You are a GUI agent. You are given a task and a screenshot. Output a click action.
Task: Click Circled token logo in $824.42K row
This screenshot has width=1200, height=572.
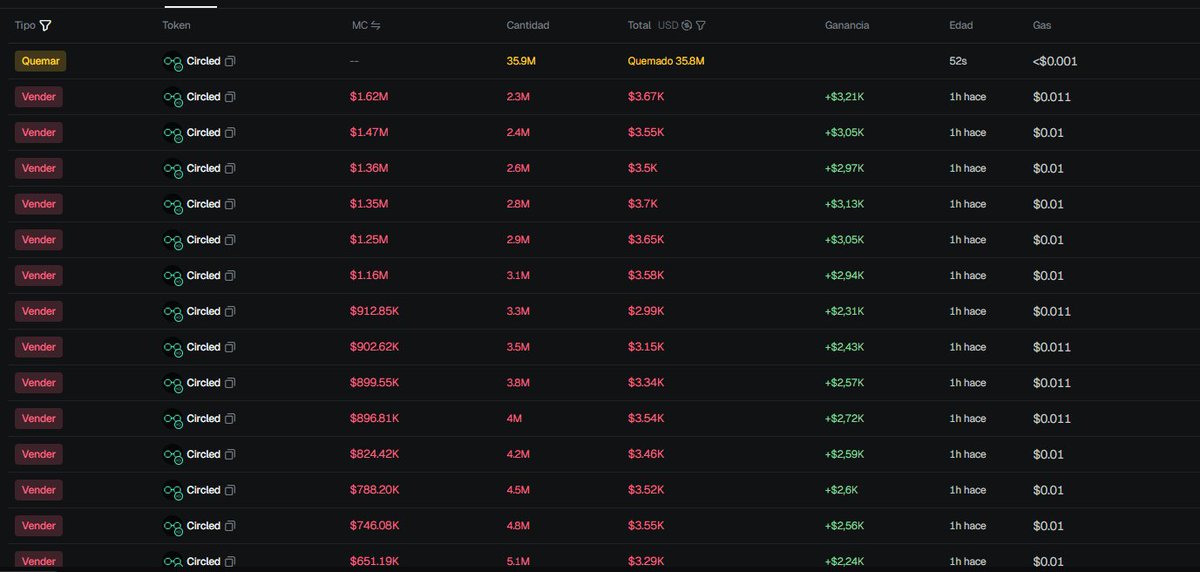click(x=173, y=454)
